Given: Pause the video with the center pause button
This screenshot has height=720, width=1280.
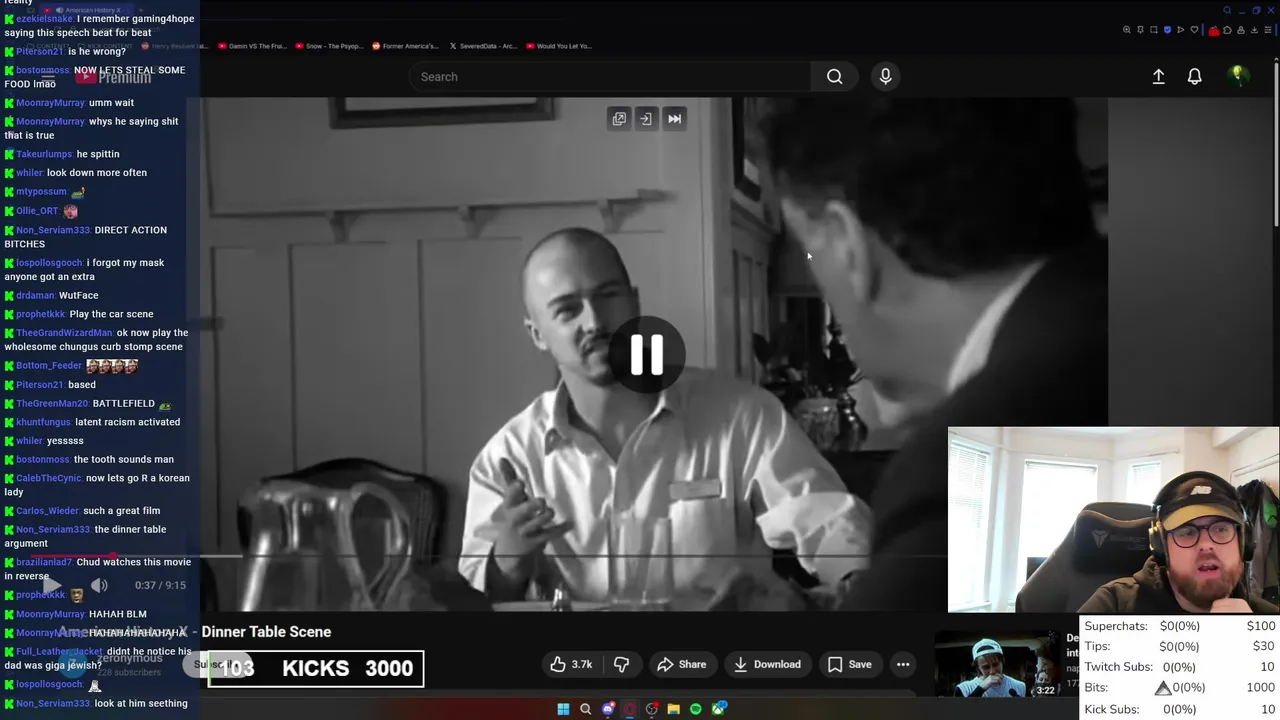Looking at the screenshot, I should pyautogui.click(x=646, y=355).
